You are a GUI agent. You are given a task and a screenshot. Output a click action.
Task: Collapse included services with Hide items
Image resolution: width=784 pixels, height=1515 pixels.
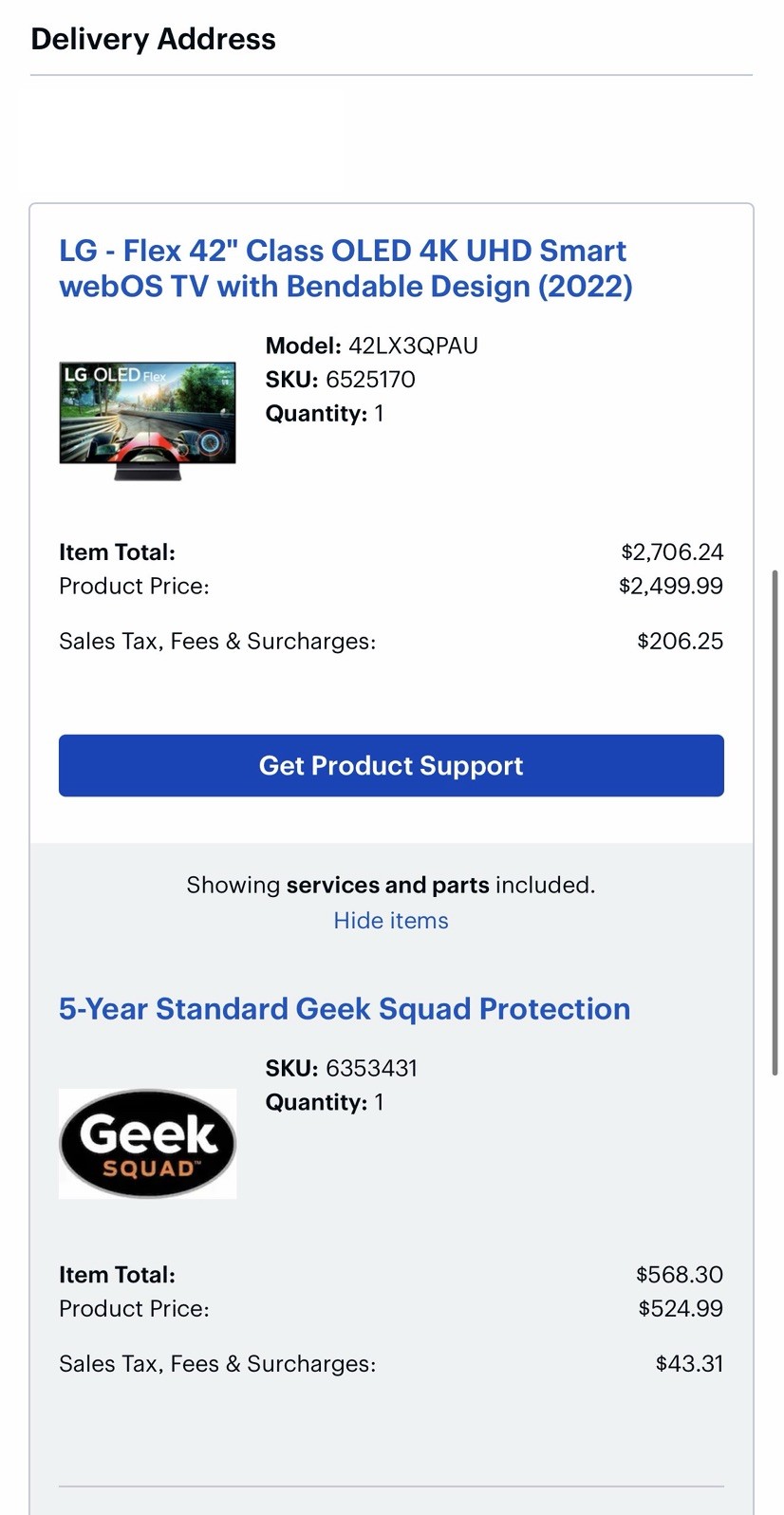click(391, 921)
